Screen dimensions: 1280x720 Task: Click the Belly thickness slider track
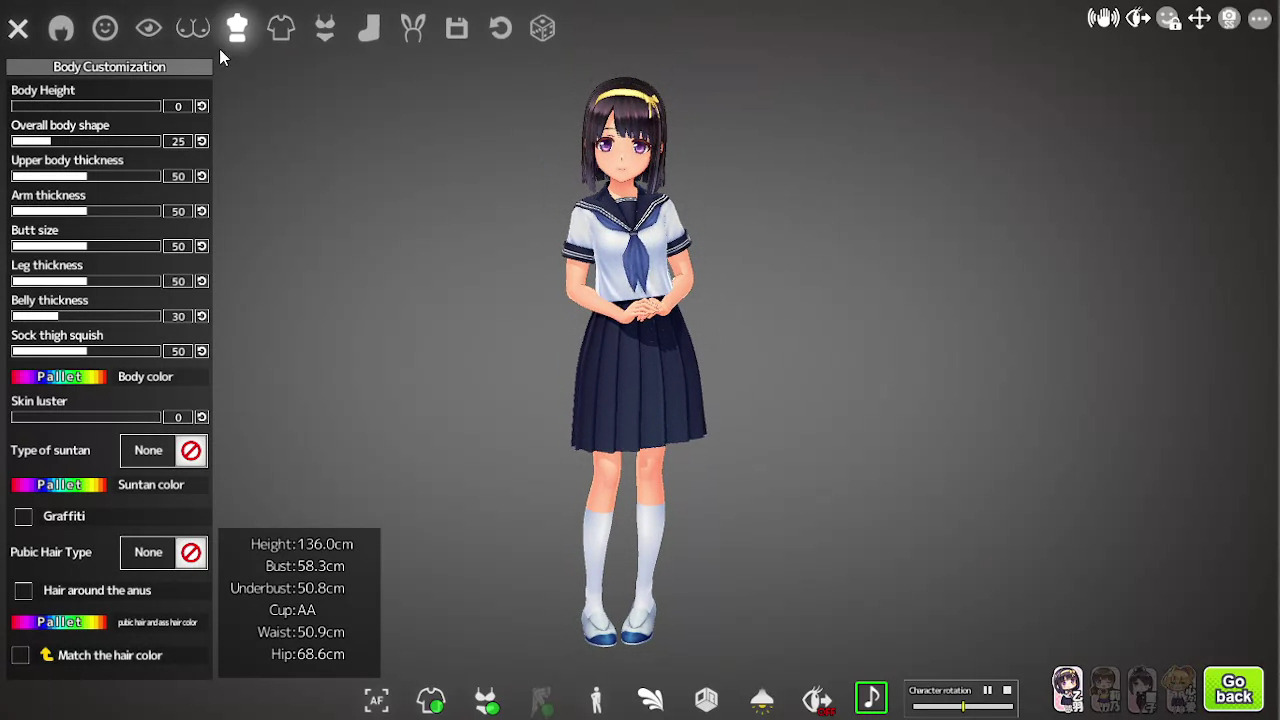tap(86, 316)
